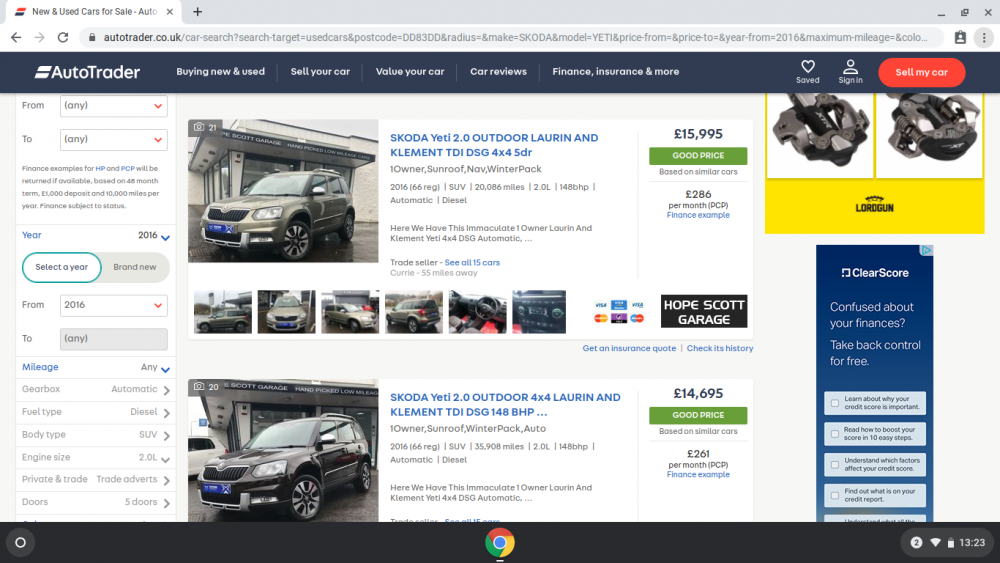Screen dimensions: 1000x563
Task: Tick 'Understand which factors affect' checkbox
Action: (834, 464)
